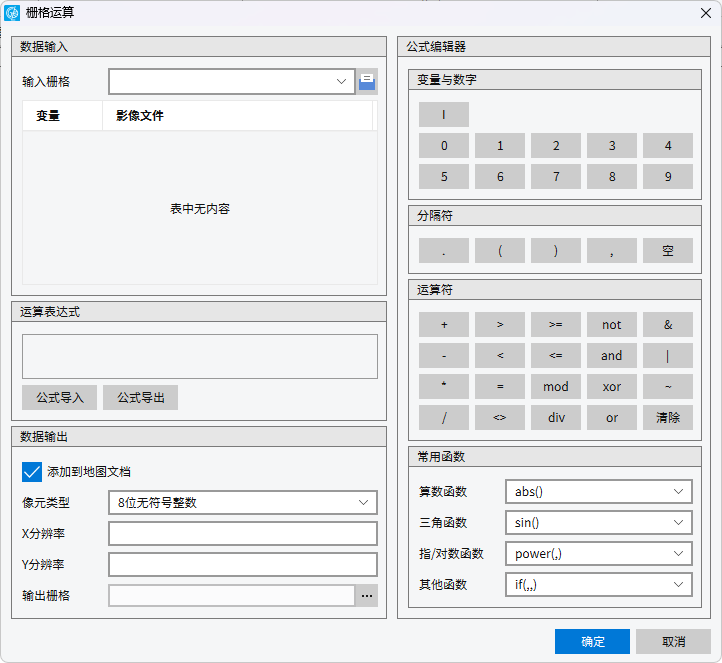Insert the mod operator
The width and height of the screenshot is (722, 663).
tap(556, 387)
